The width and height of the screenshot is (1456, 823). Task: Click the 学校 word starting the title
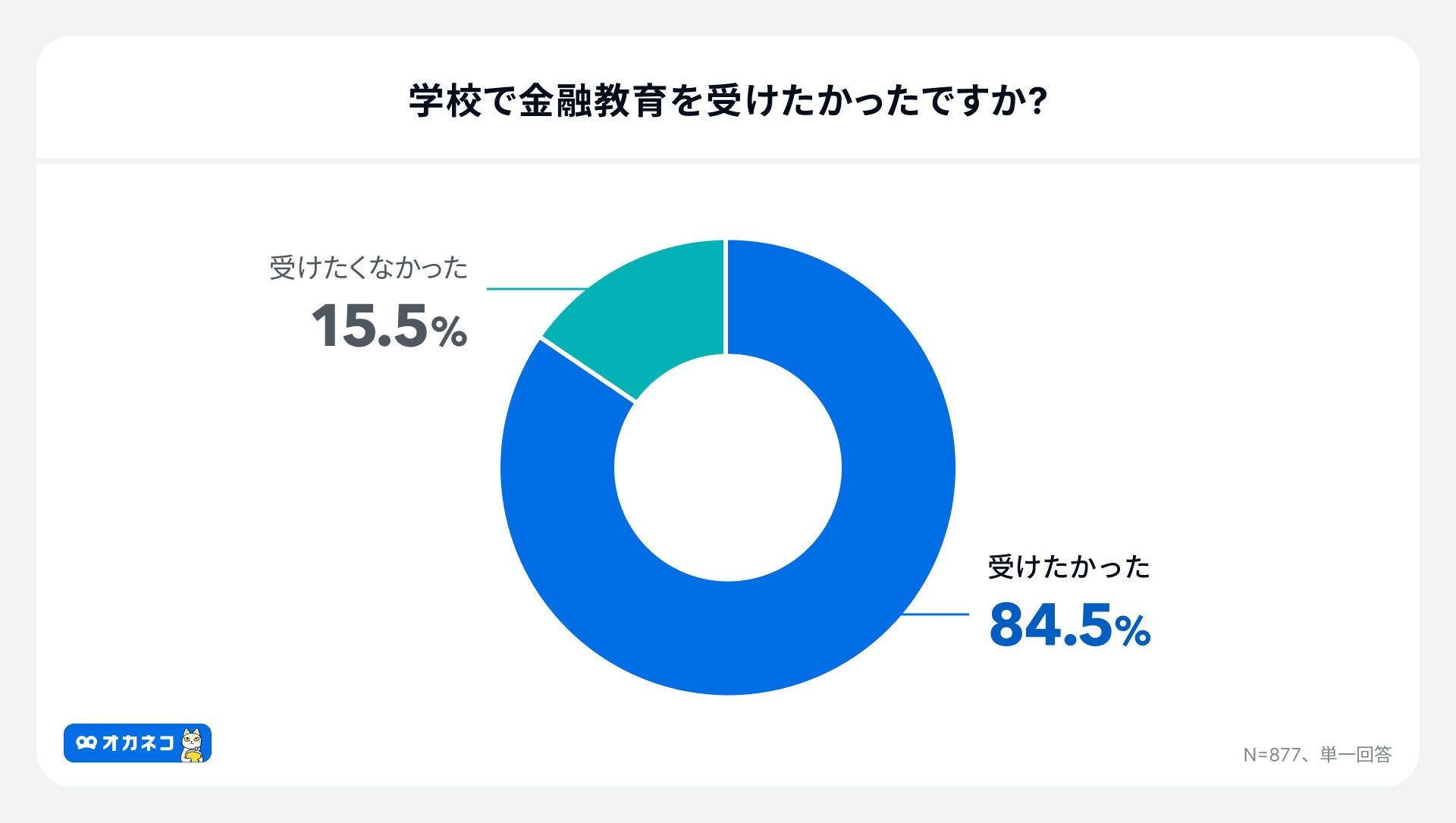coord(445,101)
